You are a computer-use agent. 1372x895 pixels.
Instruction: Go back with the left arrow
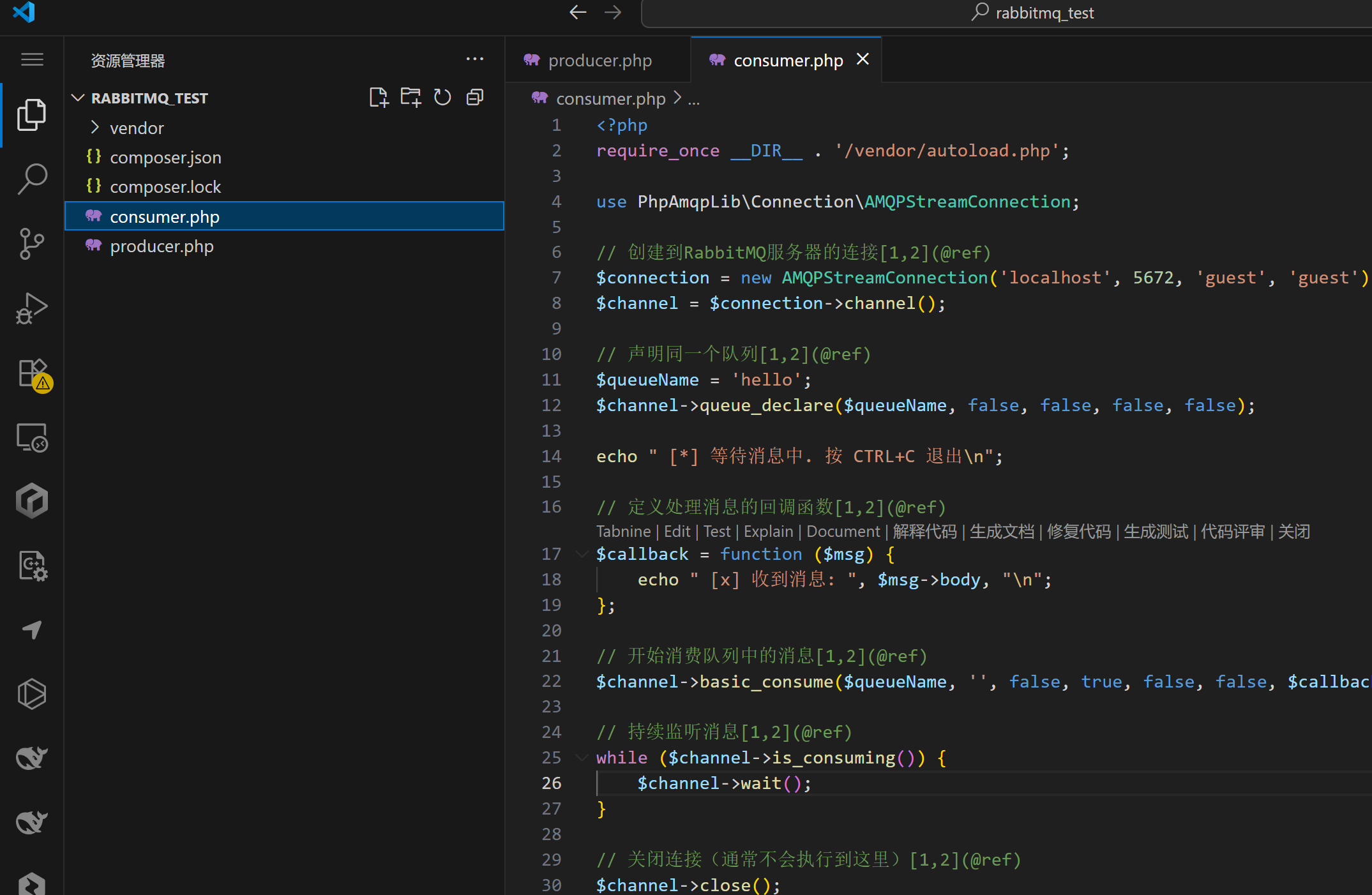pos(578,12)
